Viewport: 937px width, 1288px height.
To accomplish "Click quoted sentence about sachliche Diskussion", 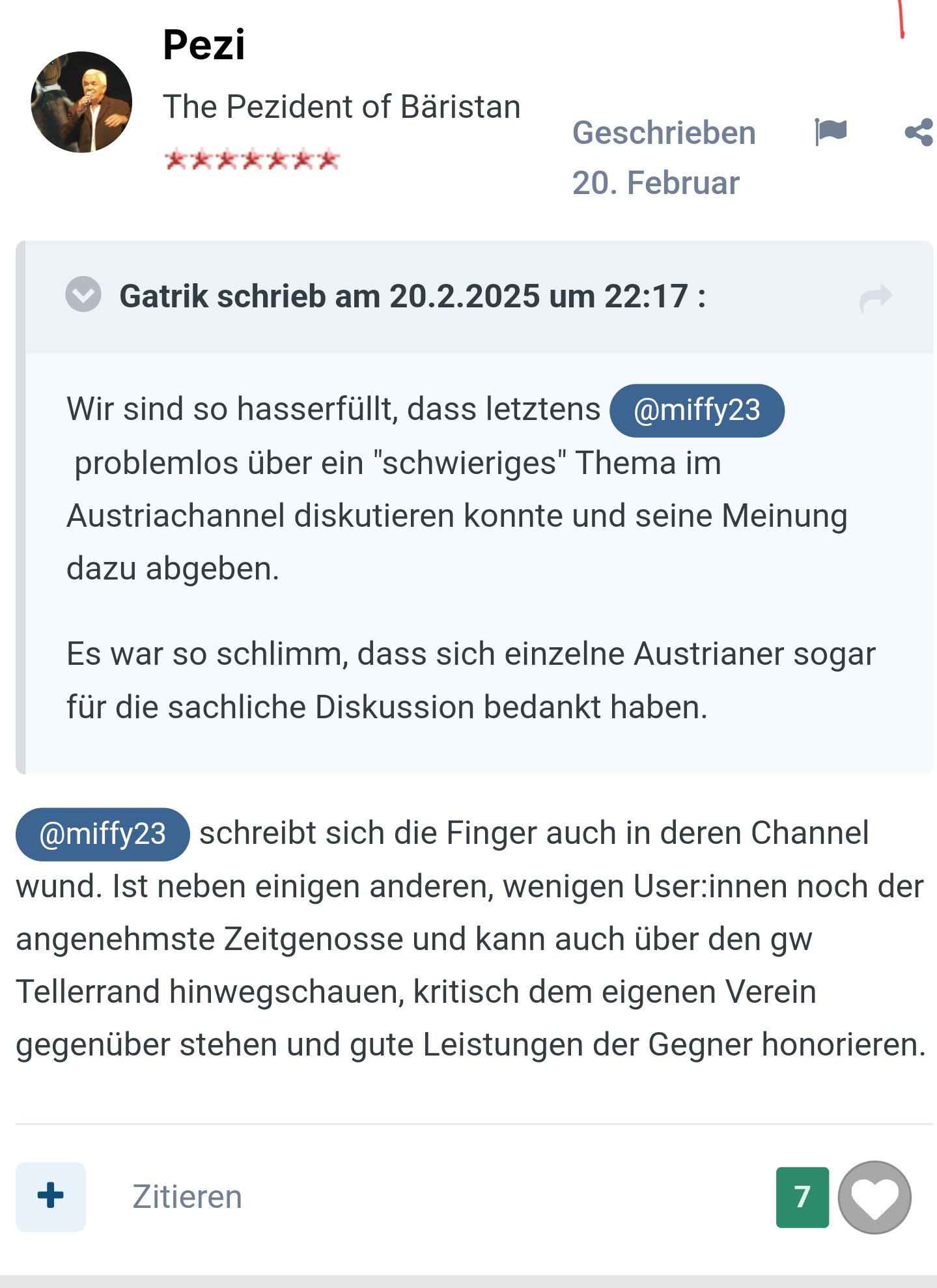I will click(471, 680).
